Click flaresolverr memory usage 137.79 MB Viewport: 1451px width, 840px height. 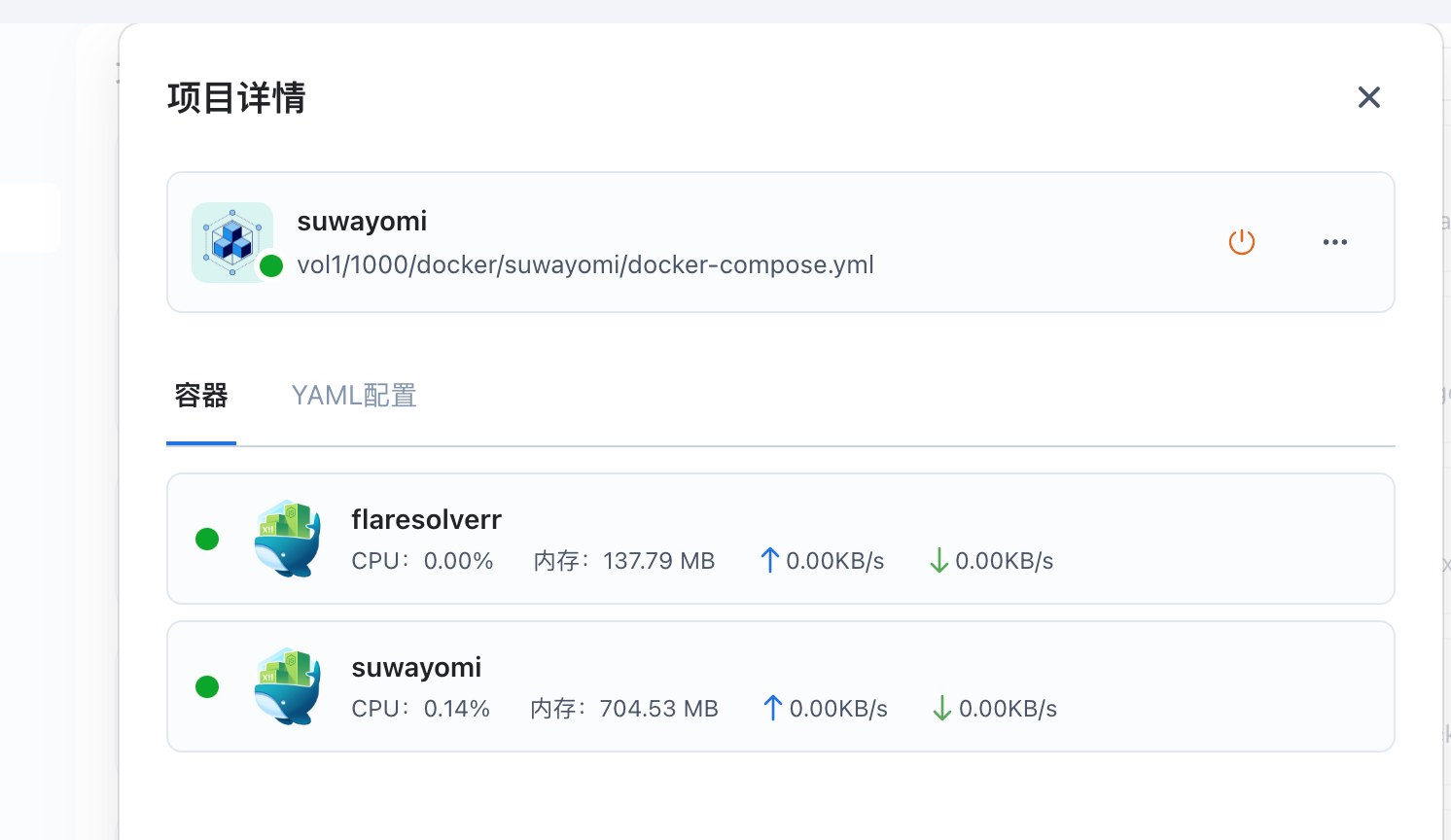point(658,561)
